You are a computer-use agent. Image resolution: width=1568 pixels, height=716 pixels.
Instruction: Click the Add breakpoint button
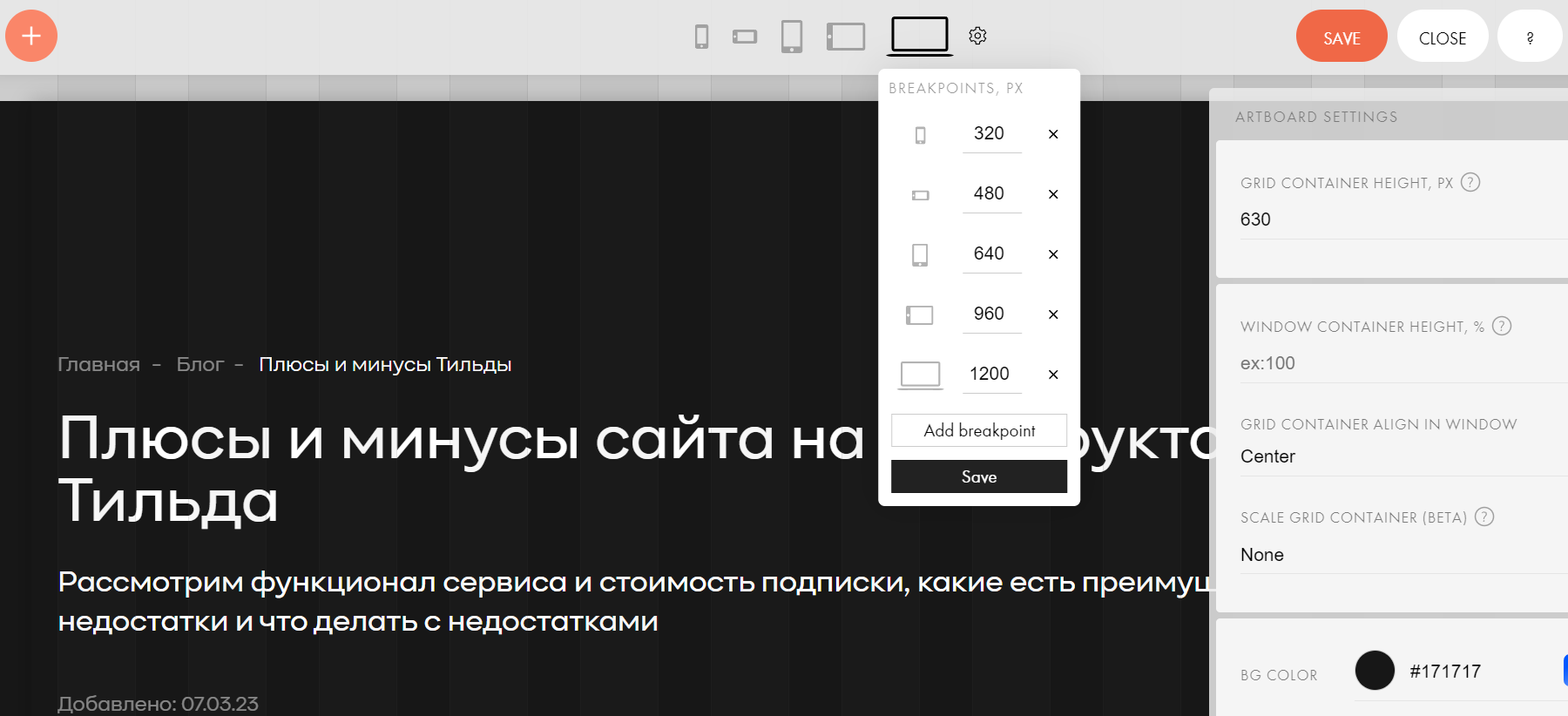pyautogui.click(x=979, y=430)
